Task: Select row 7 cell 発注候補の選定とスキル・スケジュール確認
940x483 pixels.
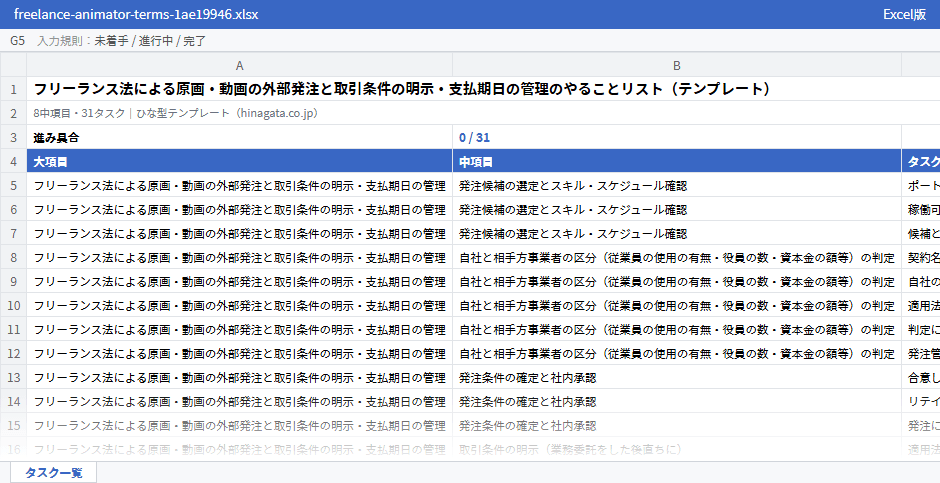Action: [677, 233]
